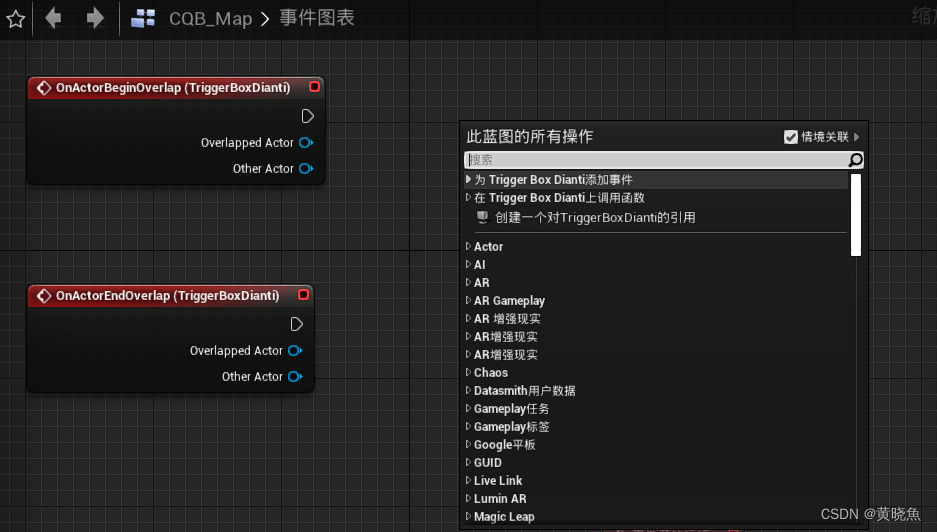Toggle the 情境关联 checkbox
Image resolution: width=937 pixels, height=532 pixels.
791,137
